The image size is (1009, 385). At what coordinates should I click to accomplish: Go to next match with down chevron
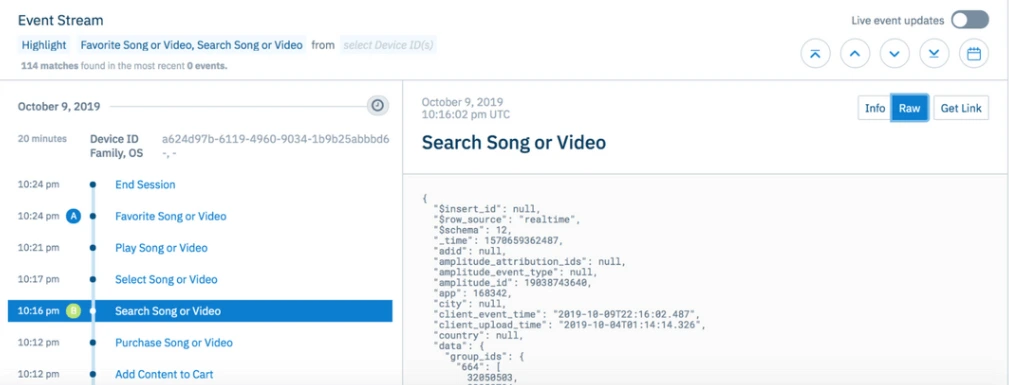point(894,54)
